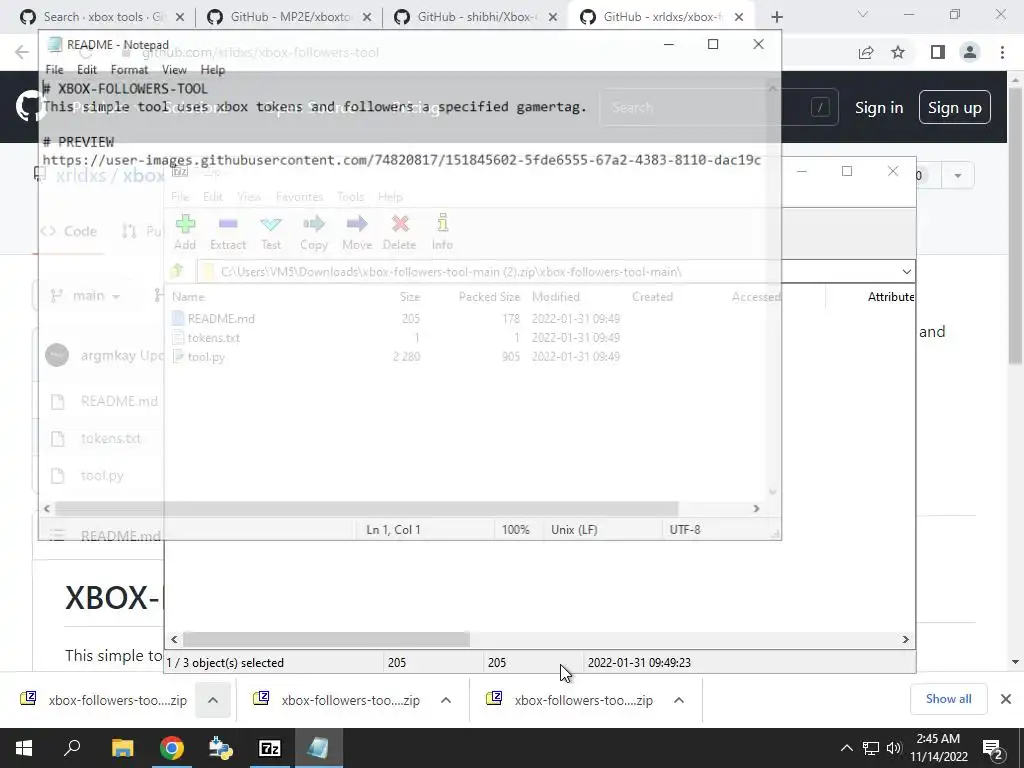Sort 7-Zip list by Size column
This screenshot has width=1024, height=768.
[x=409, y=296]
